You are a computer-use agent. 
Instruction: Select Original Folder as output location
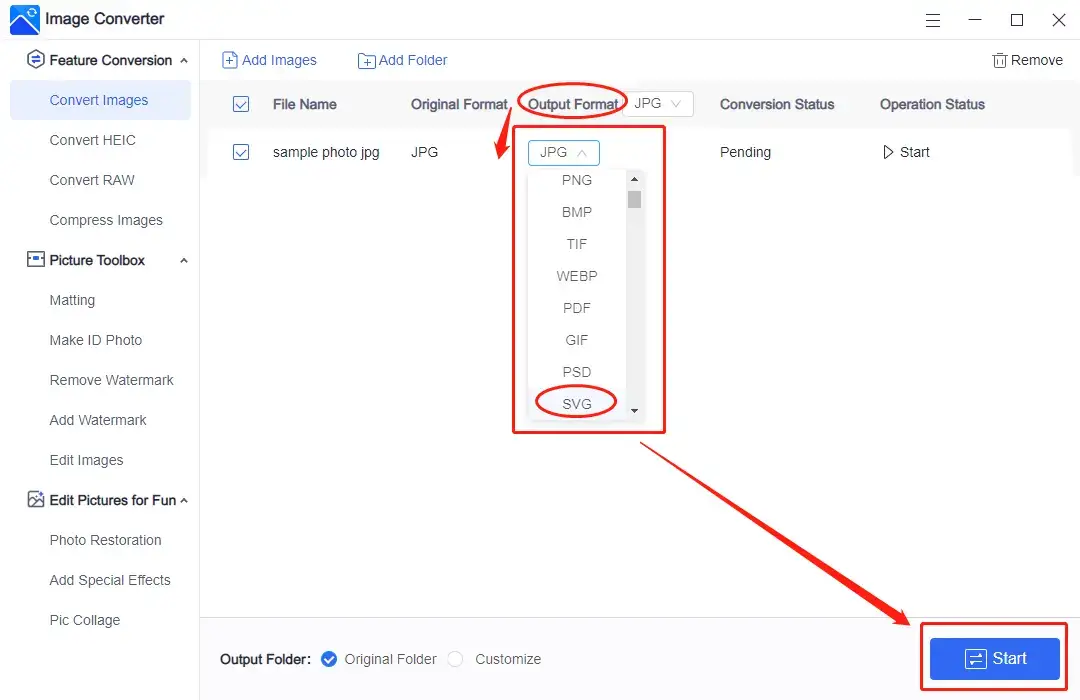329,659
